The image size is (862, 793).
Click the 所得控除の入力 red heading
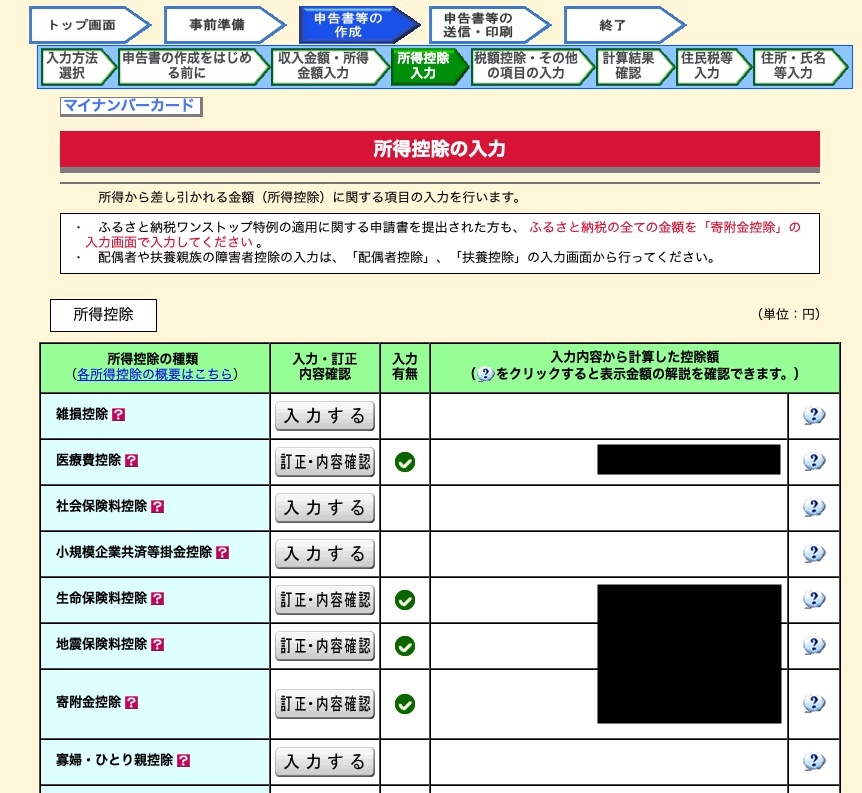click(x=439, y=149)
